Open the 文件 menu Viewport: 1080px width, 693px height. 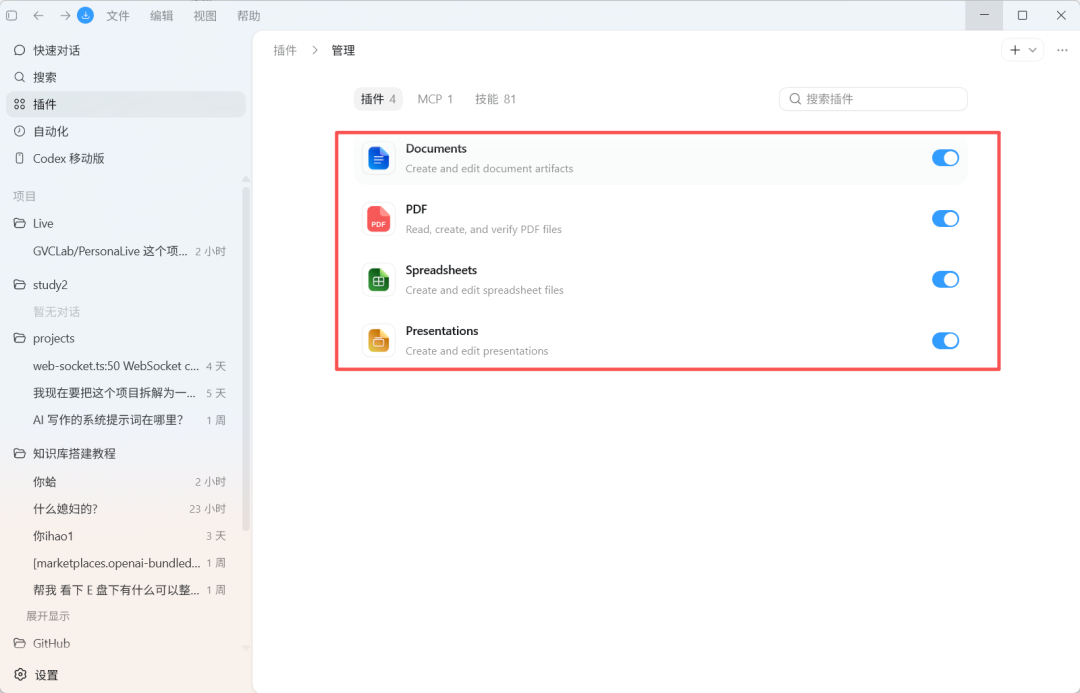(x=118, y=15)
